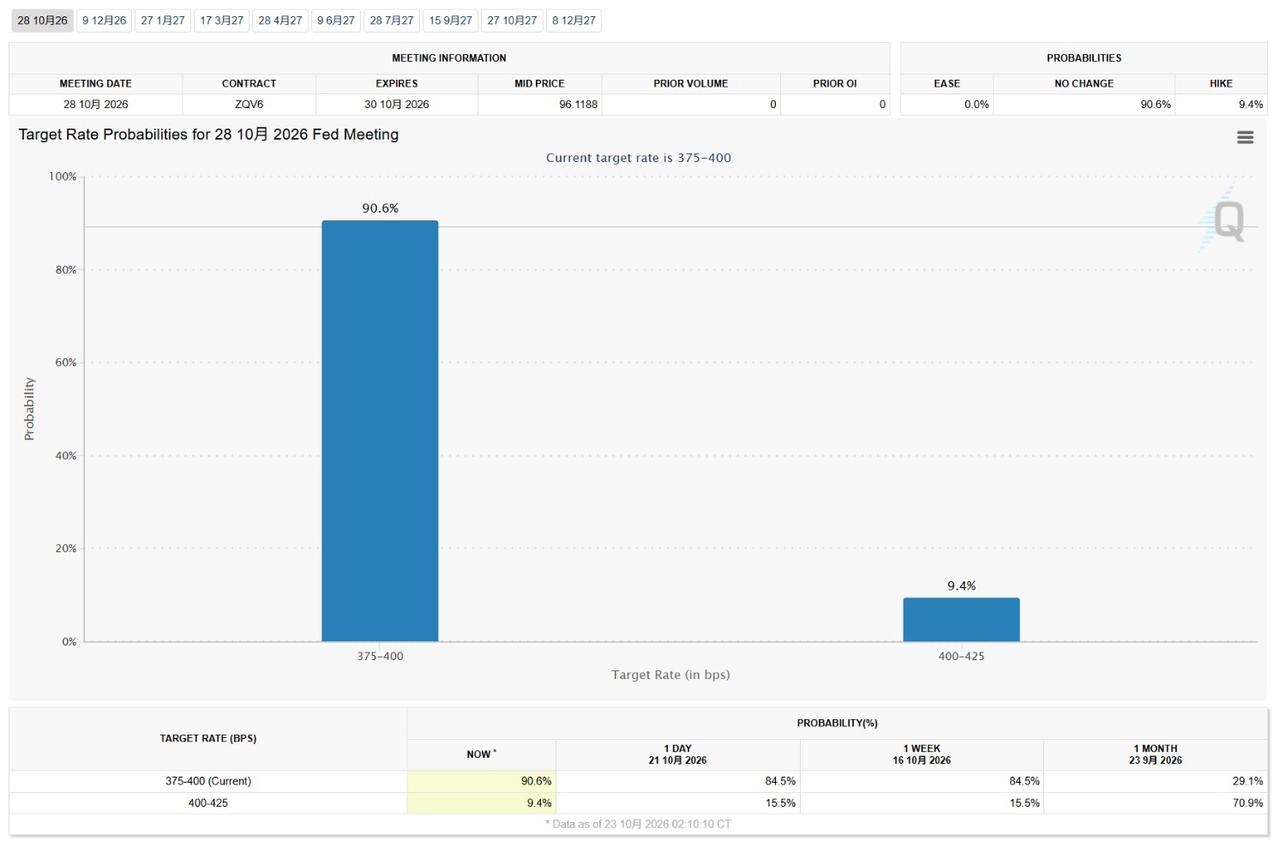Image resolution: width=1280 pixels, height=847 pixels.
Task: Click the 400-425 target rate row label
Action: point(208,803)
